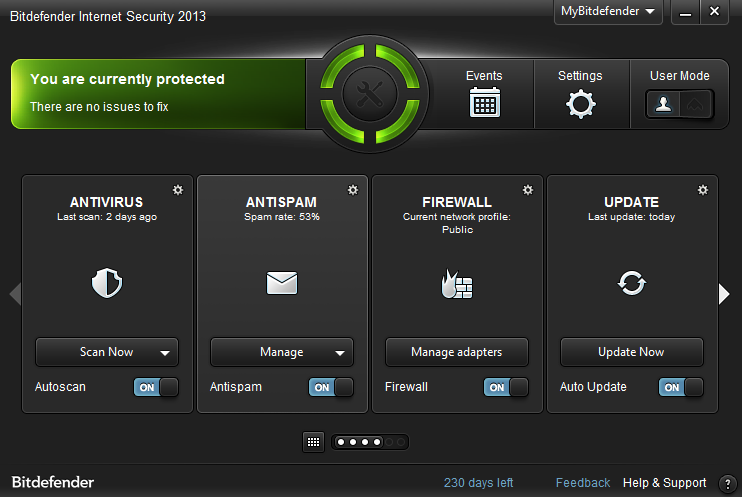Click the Antispam envelope icon

pyautogui.click(x=282, y=283)
